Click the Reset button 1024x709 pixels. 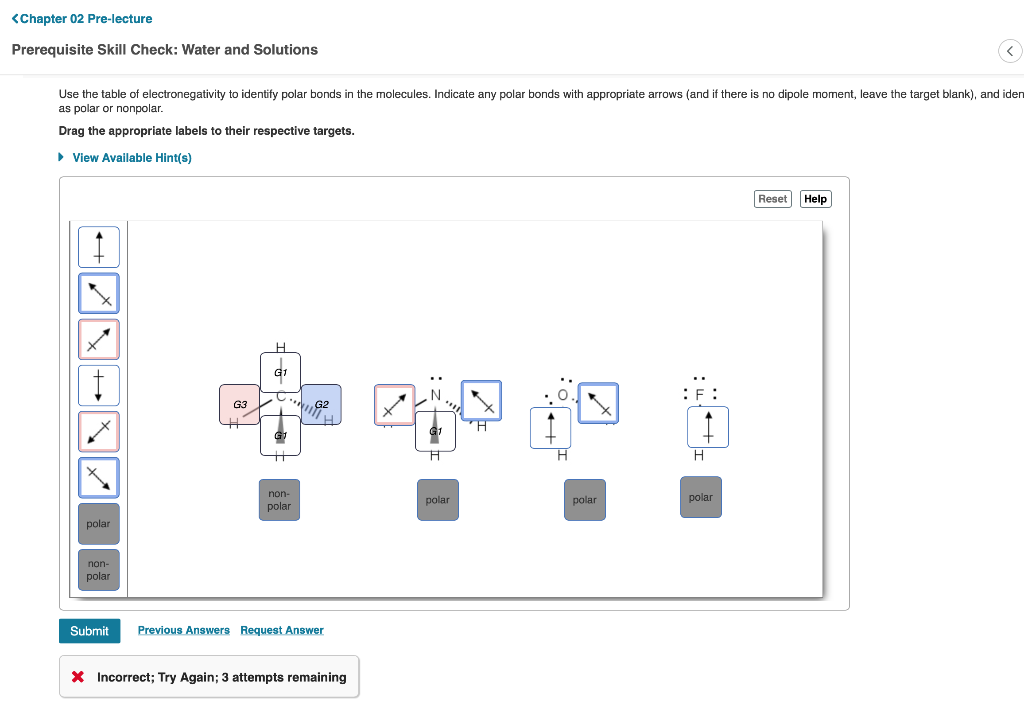coord(773,199)
